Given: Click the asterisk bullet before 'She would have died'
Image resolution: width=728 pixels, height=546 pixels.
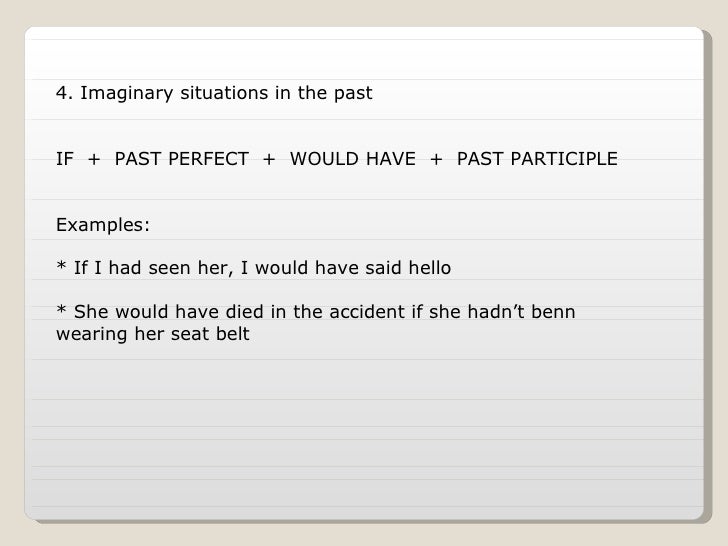Looking at the screenshot, I should 61,309.
